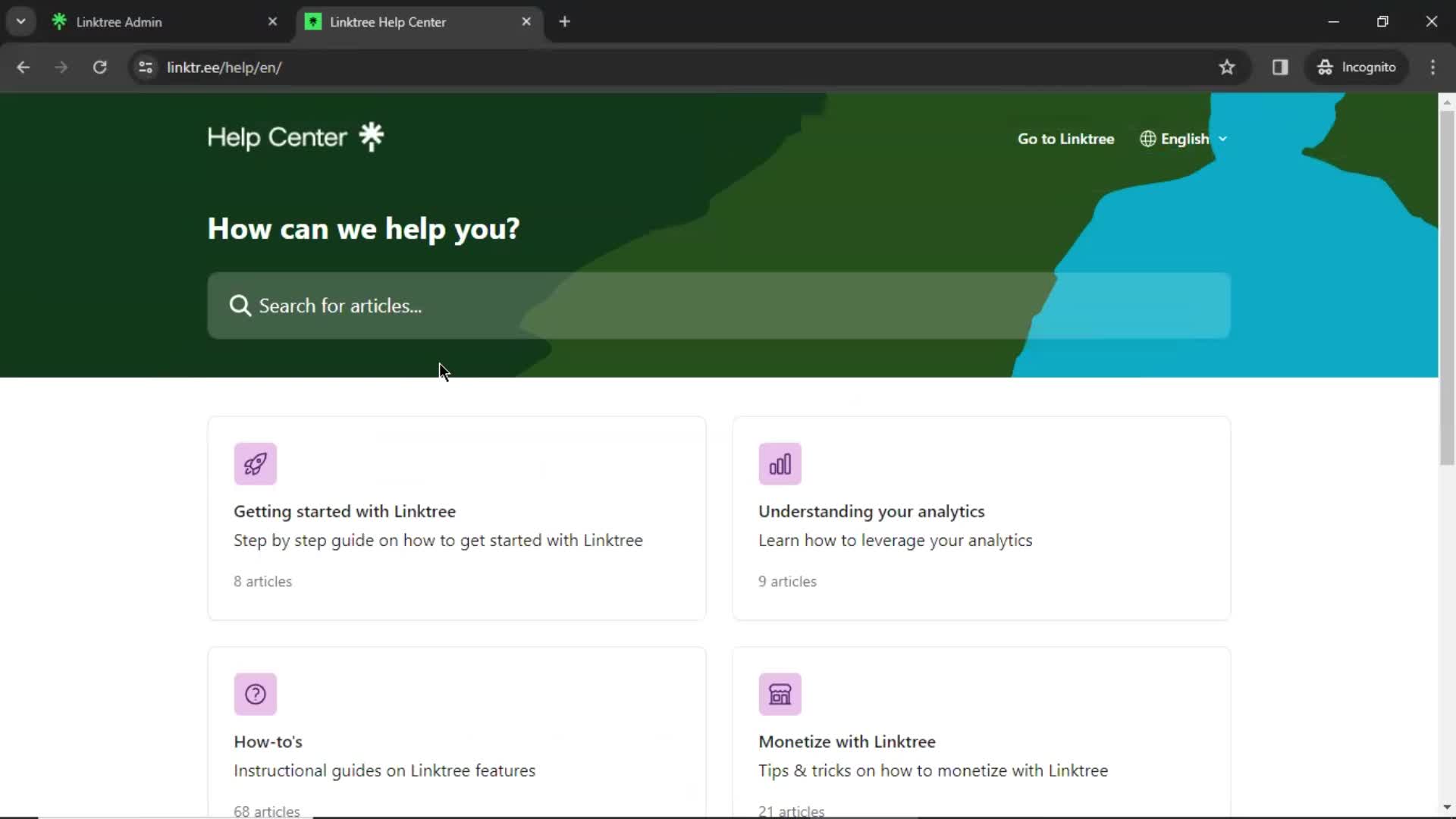The image size is (1456, 819).
Task: Click the globe language icon
Action: [1147, 139]
